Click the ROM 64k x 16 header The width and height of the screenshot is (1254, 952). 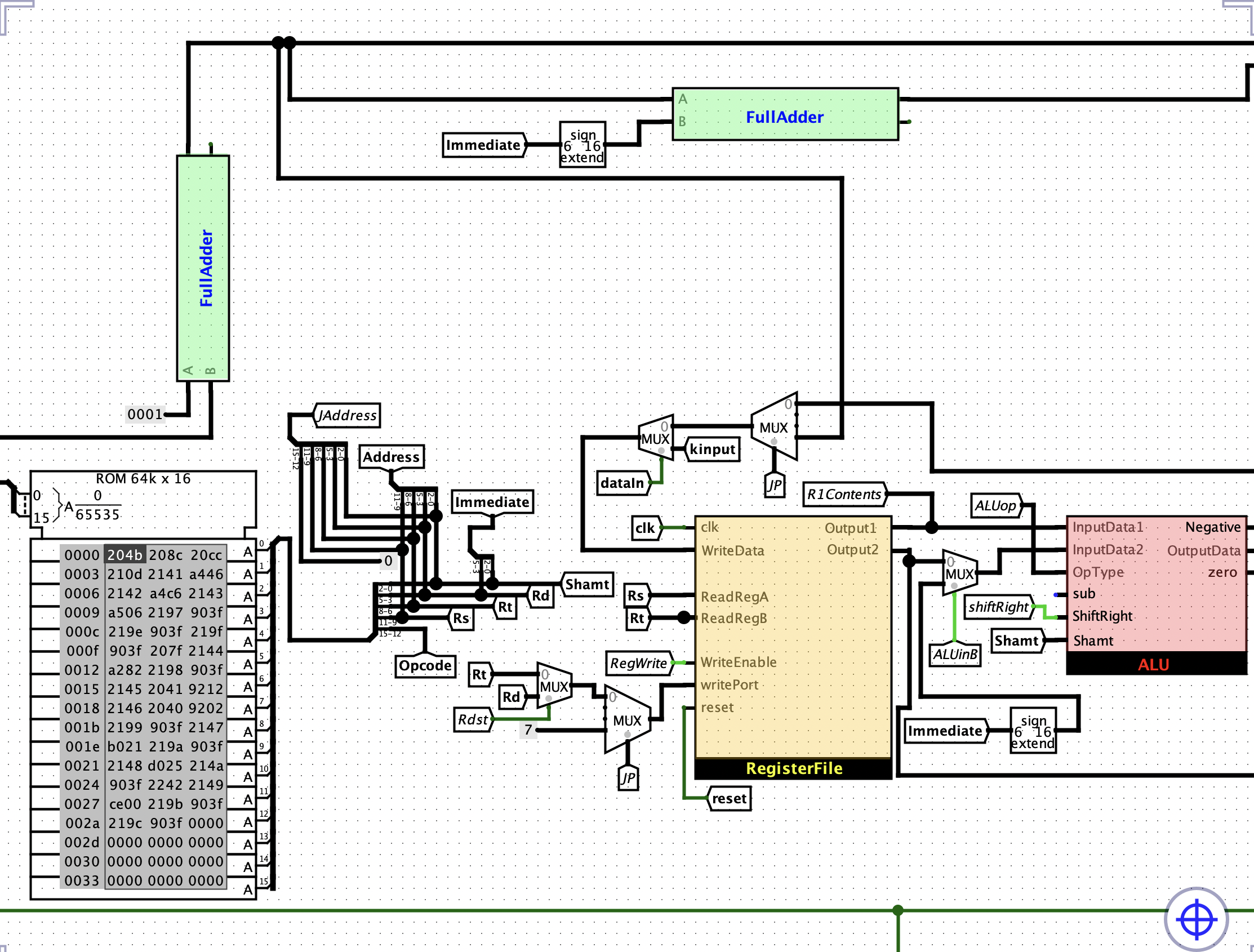click(x=144, y=479)
